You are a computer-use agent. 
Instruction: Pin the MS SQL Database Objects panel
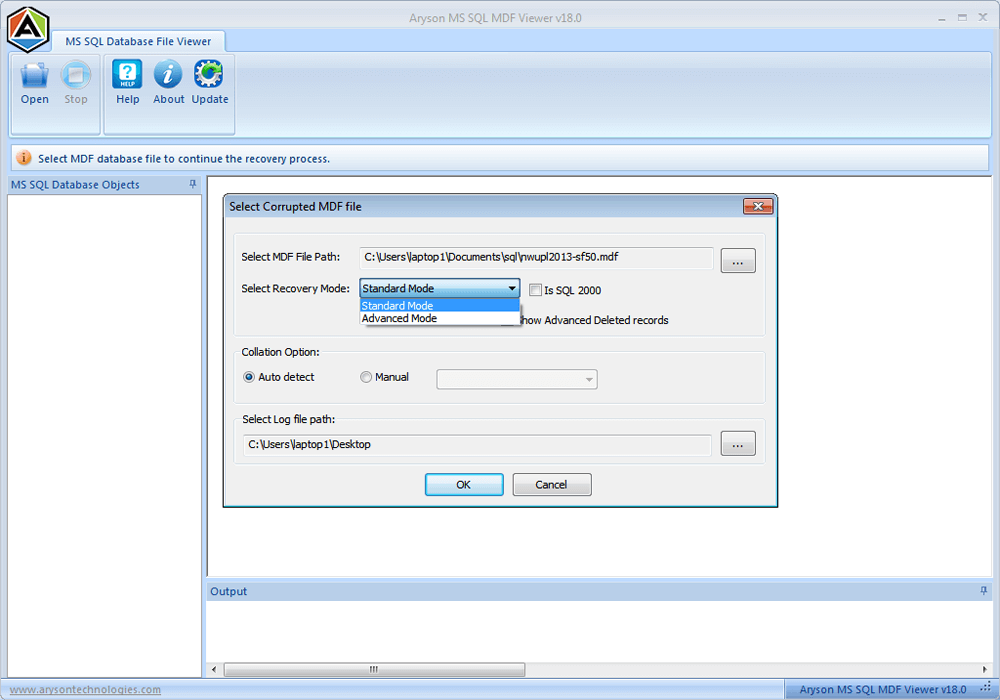click(193, 184)
